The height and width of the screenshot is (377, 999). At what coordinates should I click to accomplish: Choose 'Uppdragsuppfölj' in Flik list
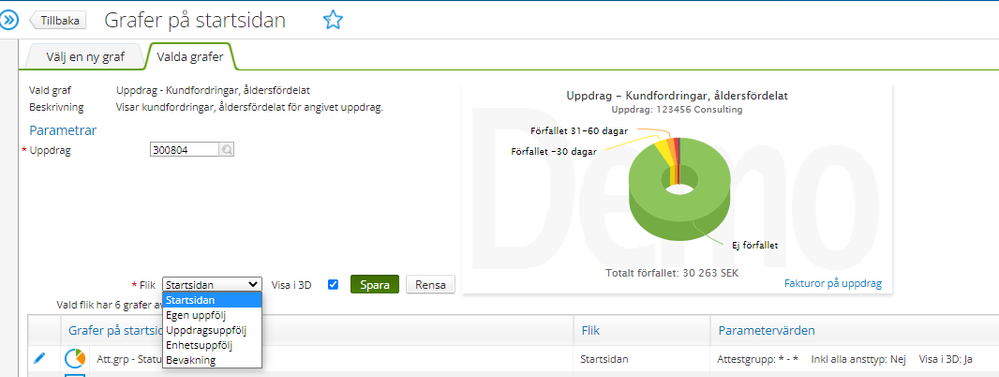point(212,331)
